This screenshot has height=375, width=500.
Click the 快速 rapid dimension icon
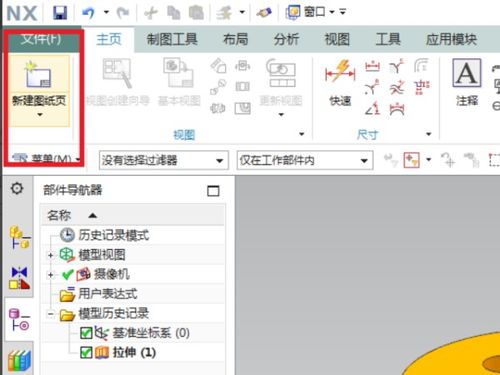click(x=340, y=71)
